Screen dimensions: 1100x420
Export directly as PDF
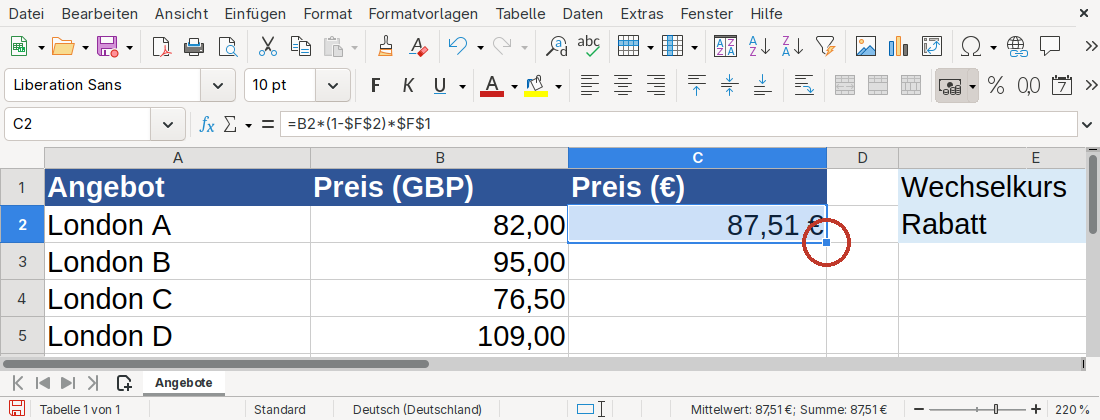[161, 47]
